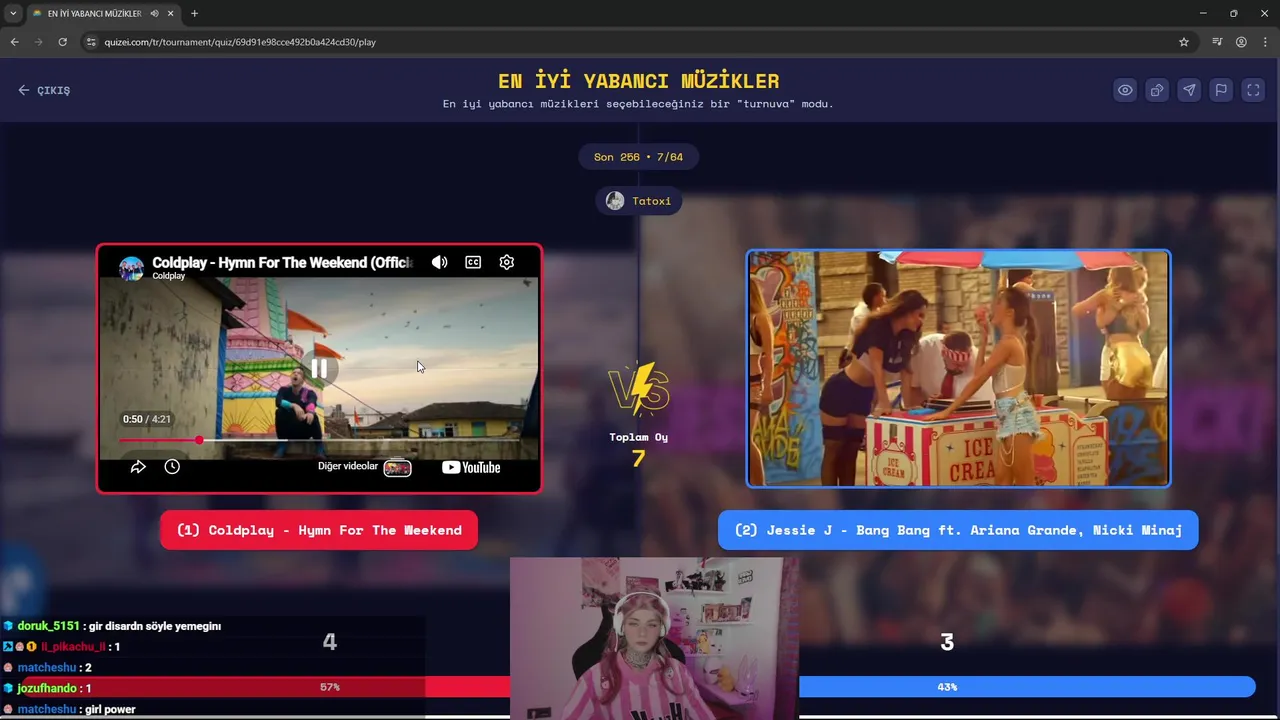
Task: Click the Son 256 • 7/64 round indicator
Action: (638, 157)
